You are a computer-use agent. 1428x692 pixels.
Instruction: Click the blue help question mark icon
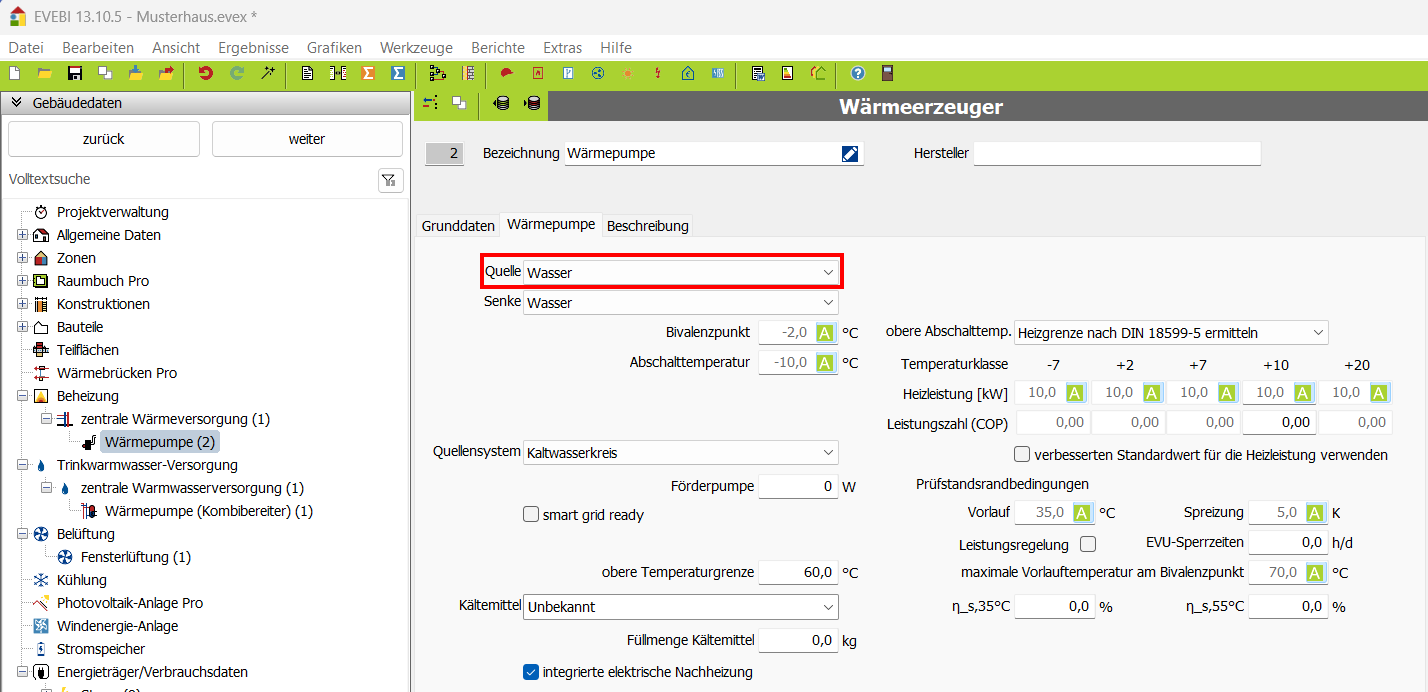[x=857, y=73]
